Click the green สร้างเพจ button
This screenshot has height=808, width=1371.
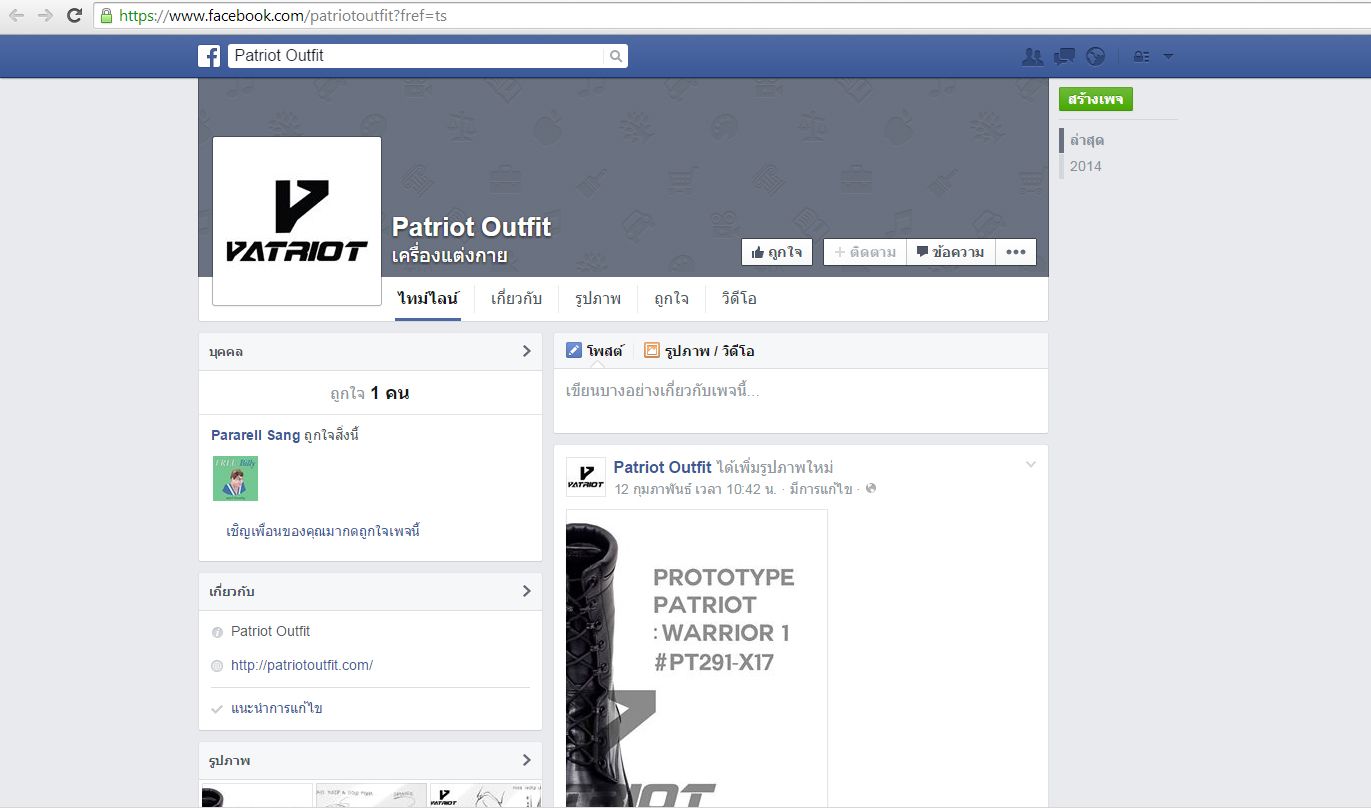[x=1096, y=100]
